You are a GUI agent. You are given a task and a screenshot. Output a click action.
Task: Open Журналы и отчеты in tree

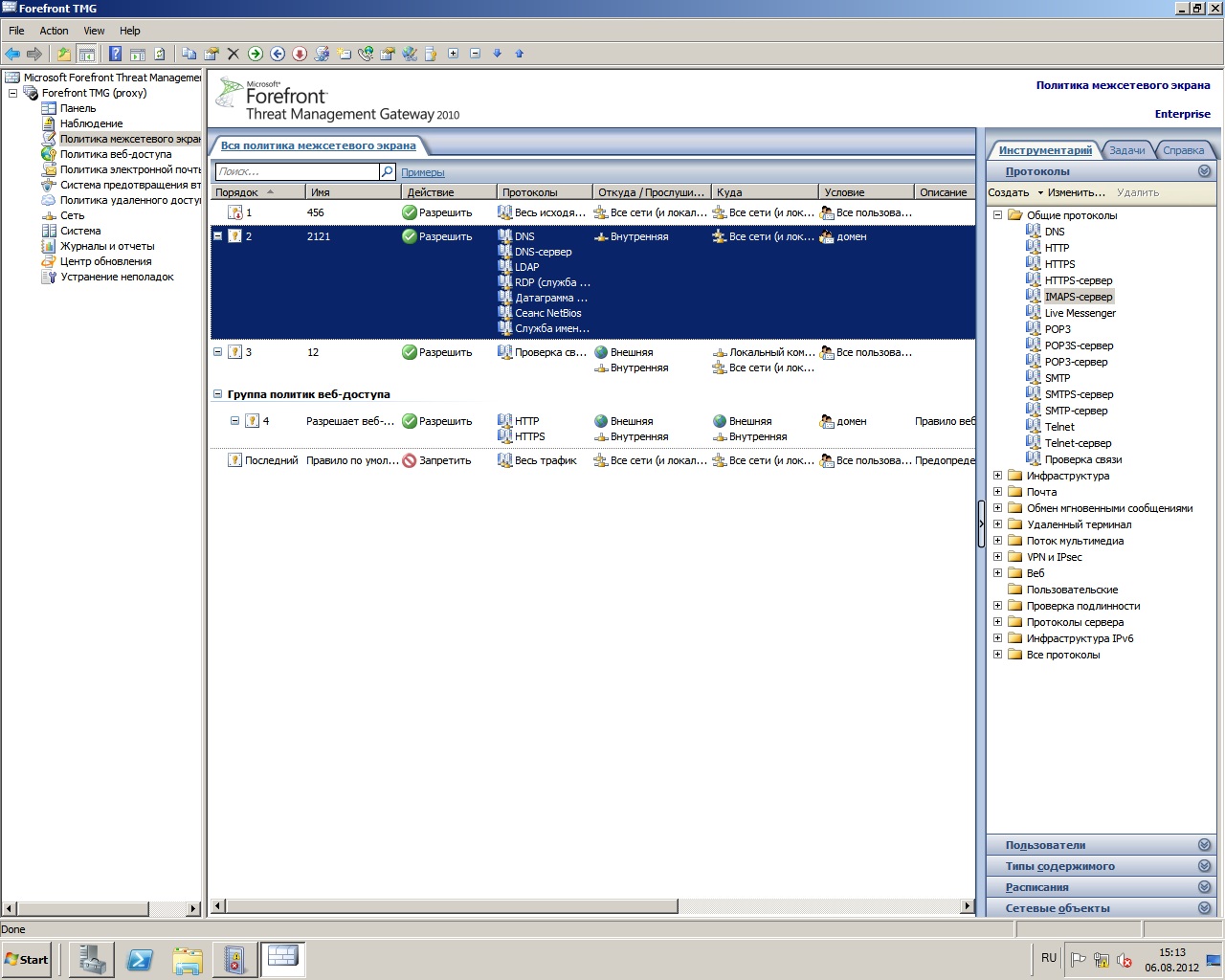coord(107,246)
